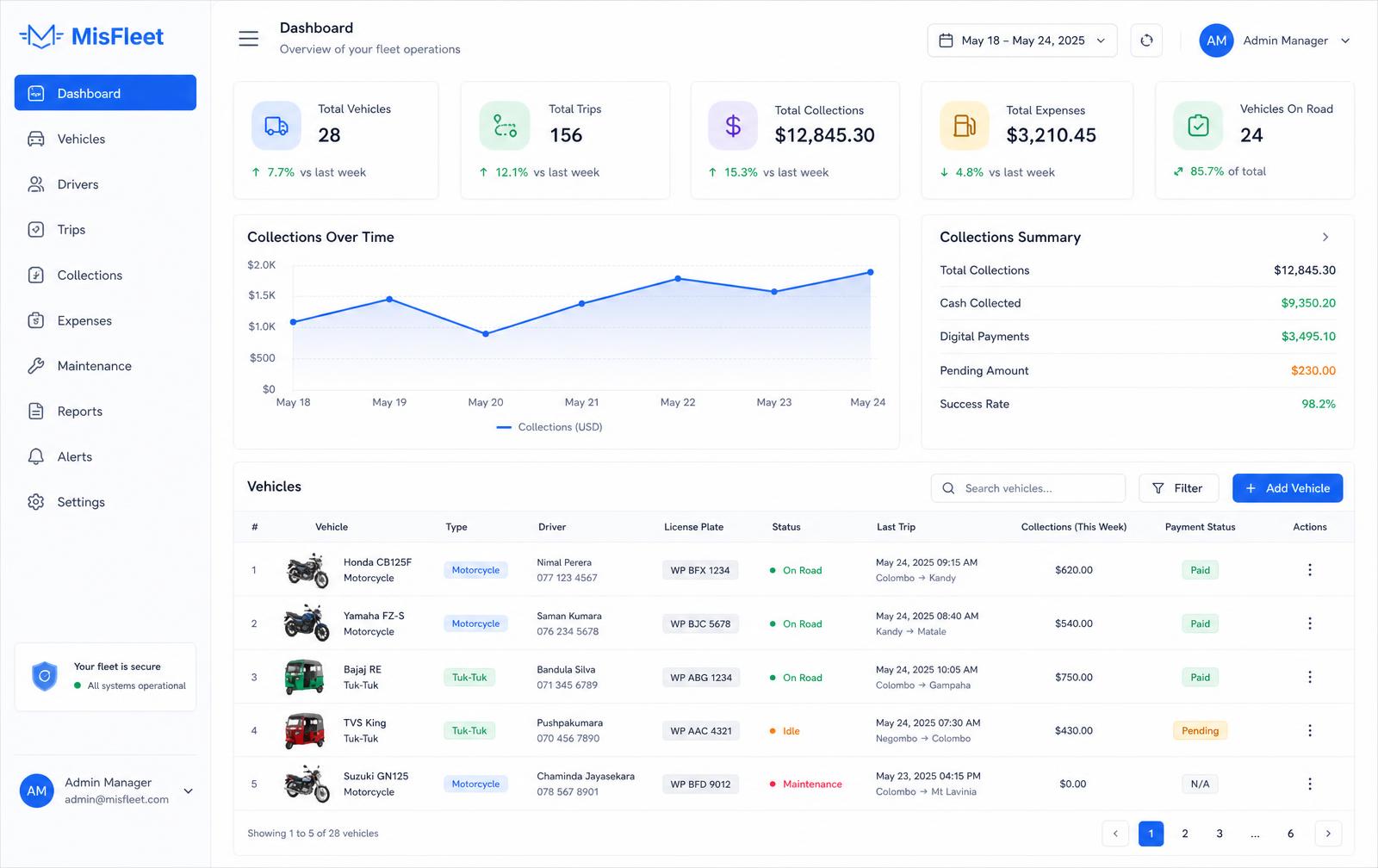This screenshot has width=1378, height=868.
Task: Click the Tuk-Tuk type tag for Bajaj RE
Action: coord(469,678)
